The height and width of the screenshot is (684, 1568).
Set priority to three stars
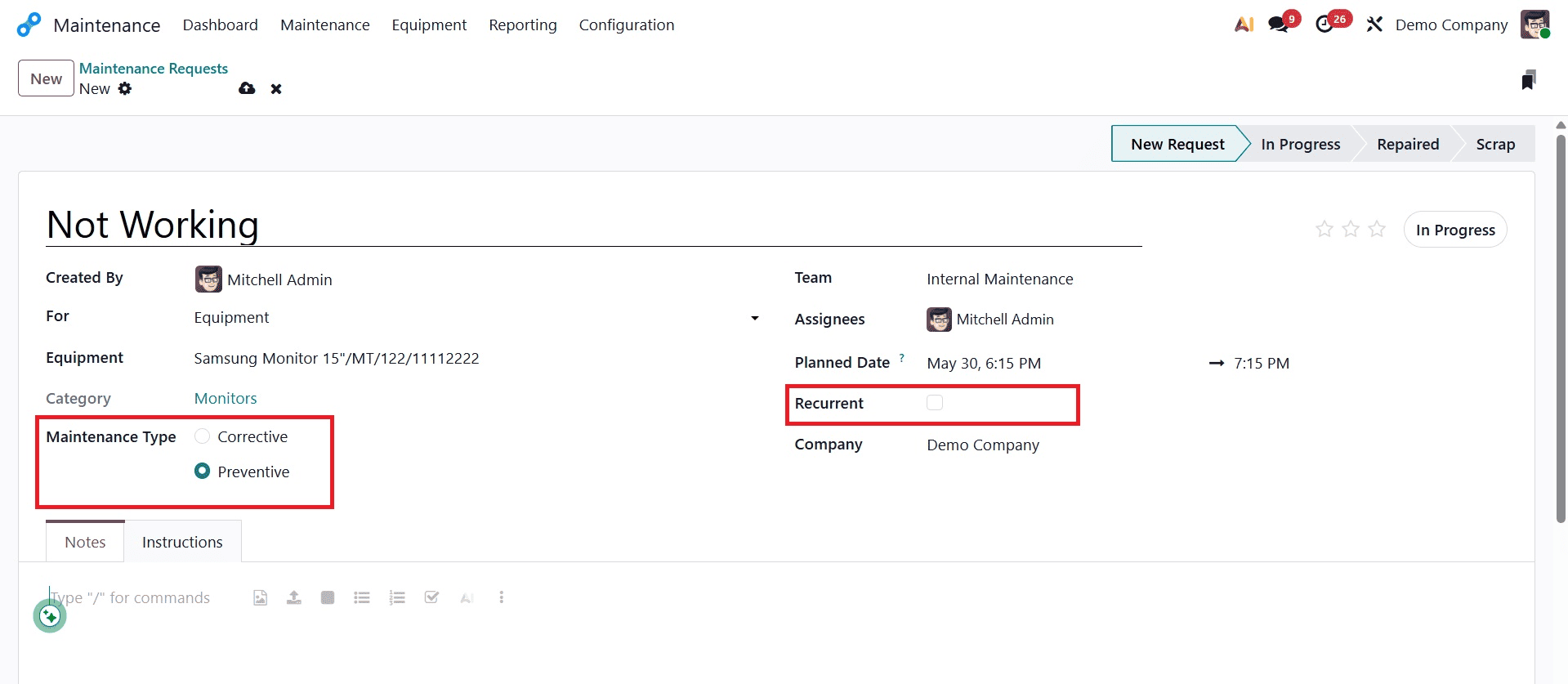pos(1377,229)
